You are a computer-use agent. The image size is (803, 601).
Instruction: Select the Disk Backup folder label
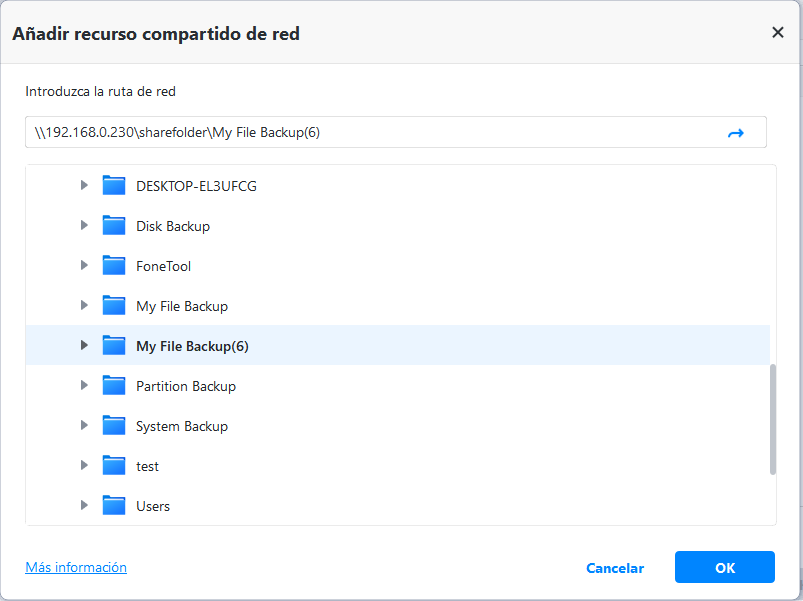tap(173, 226)
